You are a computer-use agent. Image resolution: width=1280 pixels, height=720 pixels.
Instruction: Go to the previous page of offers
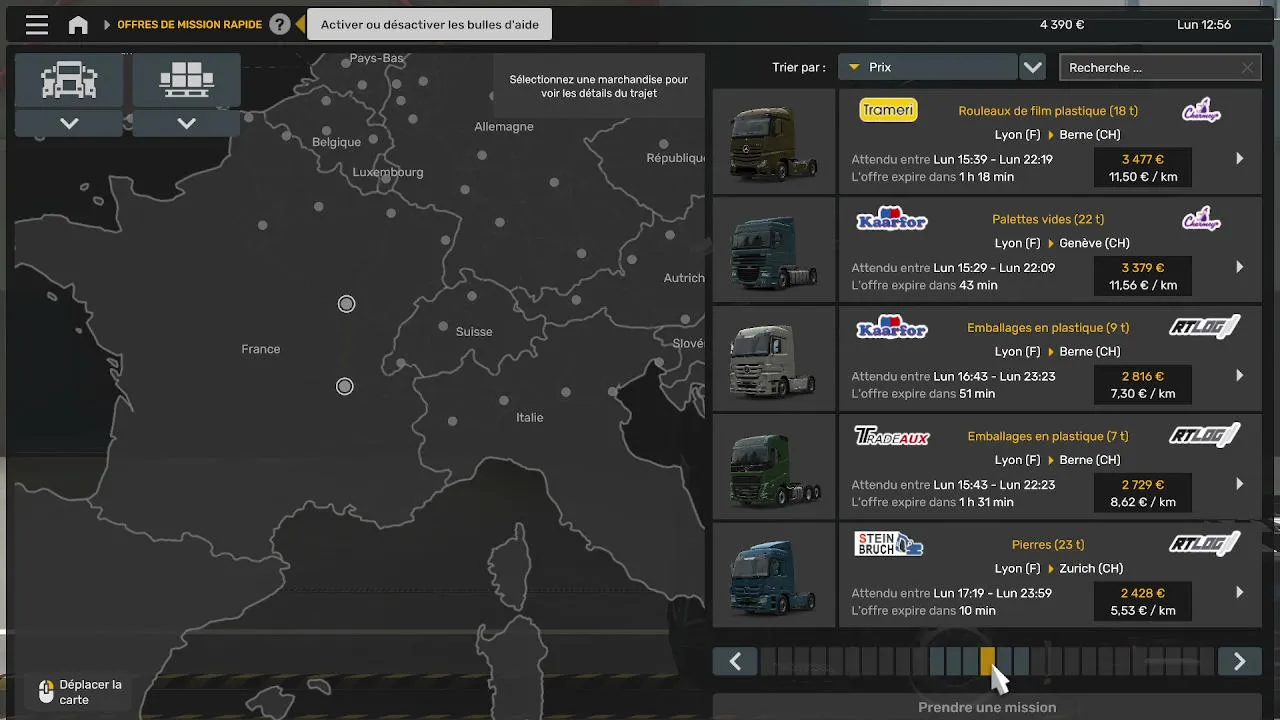(x=735, y=661)
